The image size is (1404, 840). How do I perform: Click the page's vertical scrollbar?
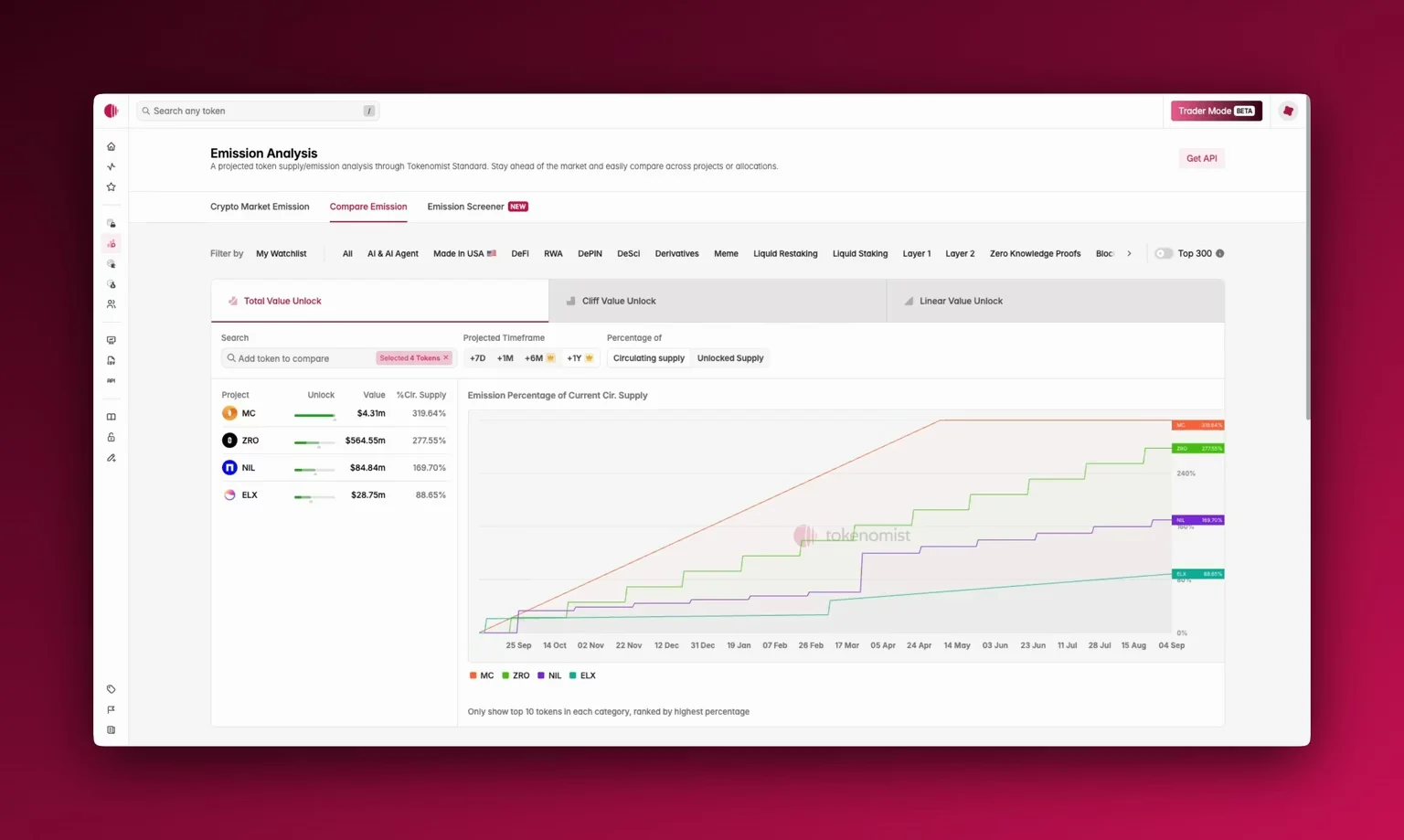(x=1308, y=256)
